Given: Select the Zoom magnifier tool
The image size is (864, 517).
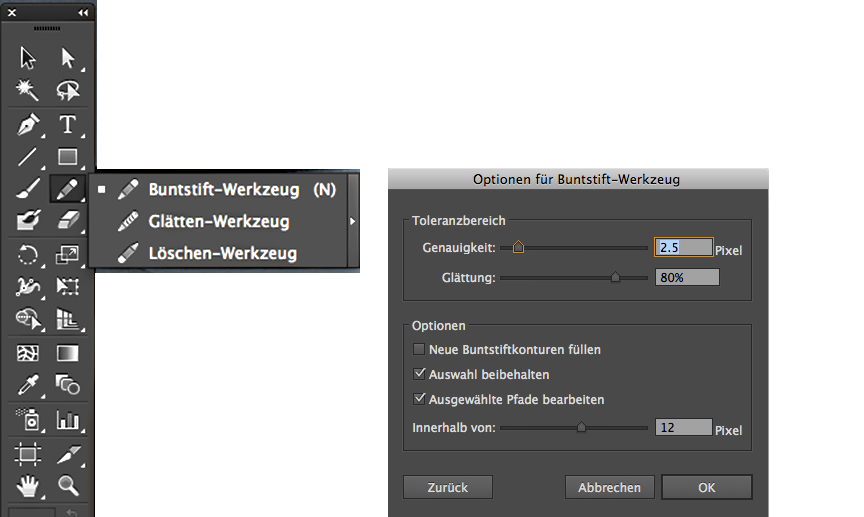Looking at the screenshot, I should tap(67, 486).
